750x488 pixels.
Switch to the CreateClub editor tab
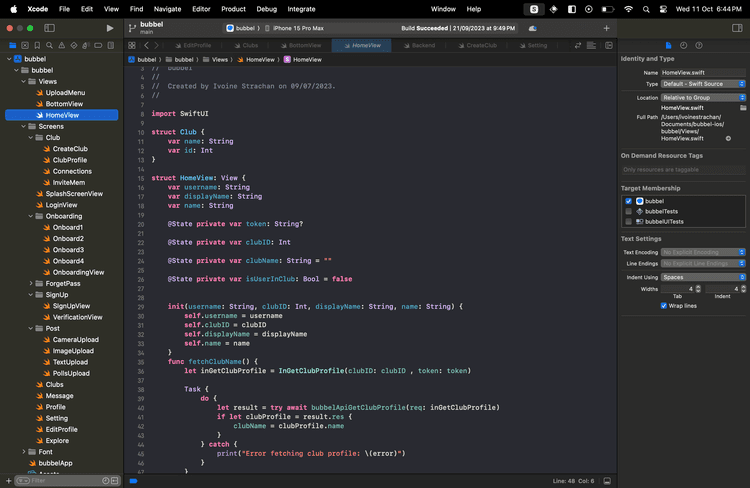477,45
